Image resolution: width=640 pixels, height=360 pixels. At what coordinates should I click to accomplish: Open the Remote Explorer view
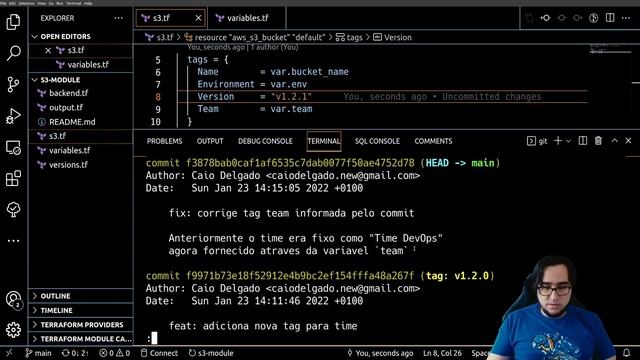pos(13,147)
